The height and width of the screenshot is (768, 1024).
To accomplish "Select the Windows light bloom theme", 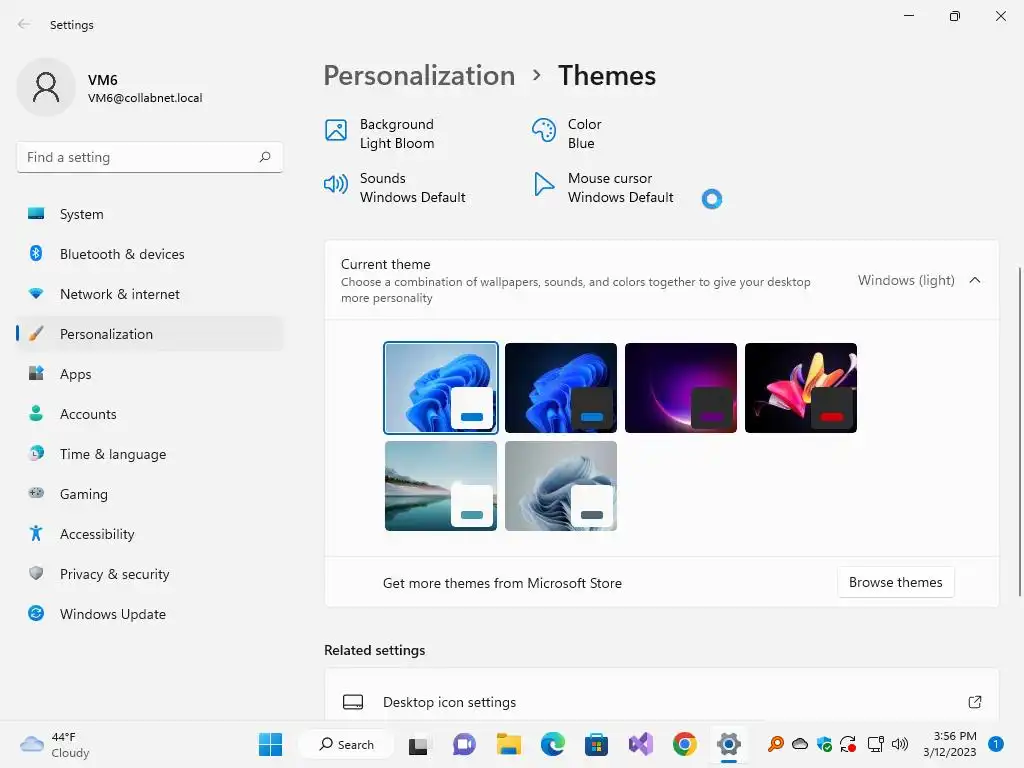I will click(x=441, y=388).
